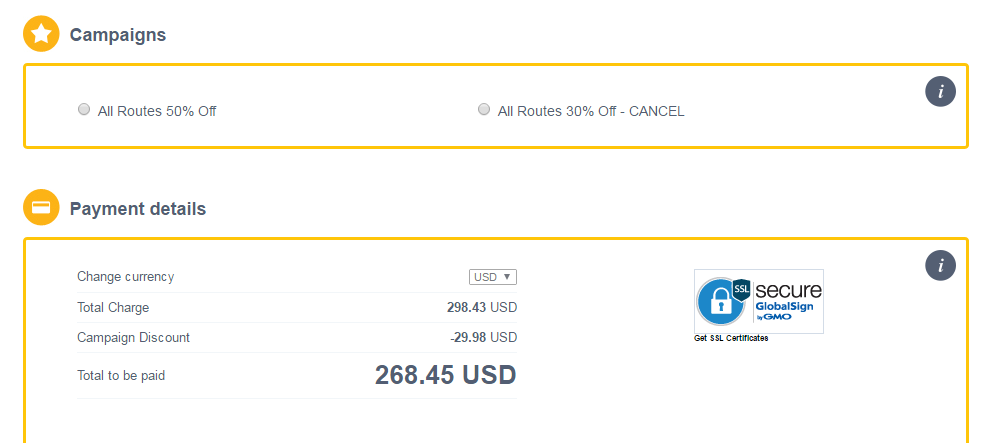Click the Payment details section heading
The height and width of the screenshot is (443, 983).
point(138,209)
